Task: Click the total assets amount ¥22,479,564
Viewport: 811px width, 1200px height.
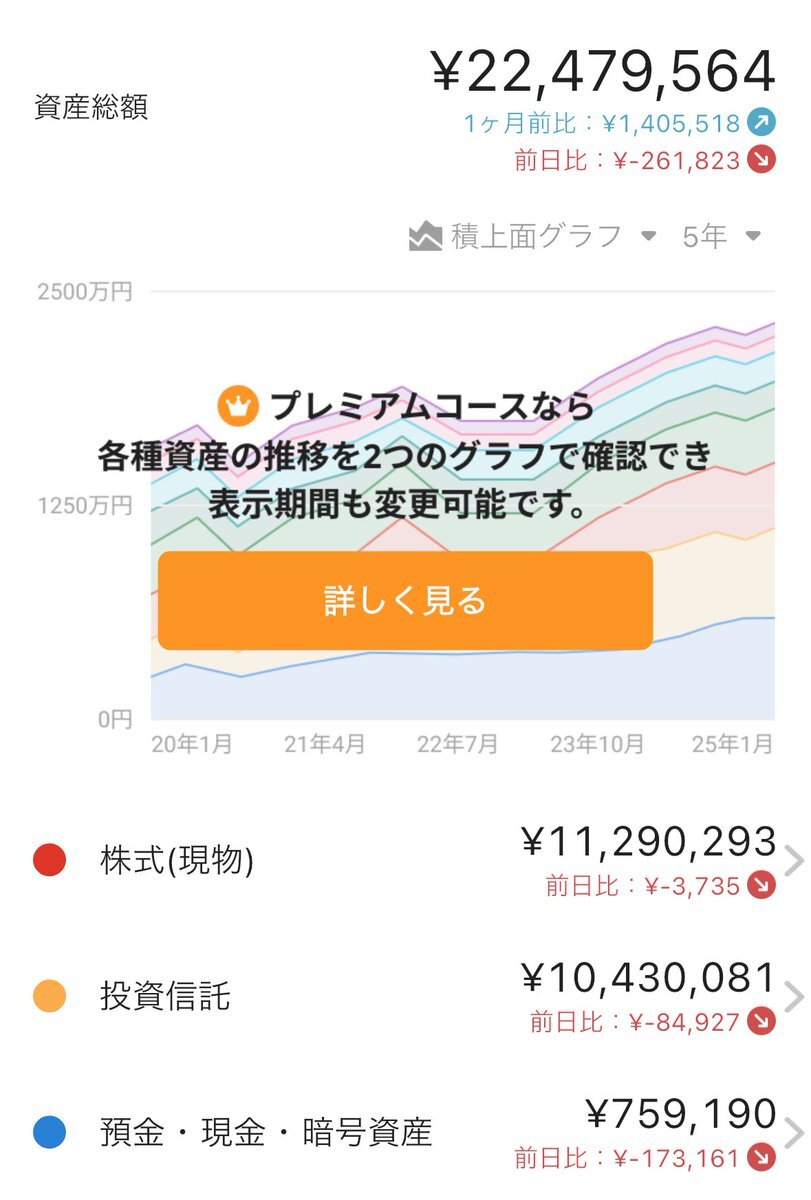Action: (x=603, y=72)
